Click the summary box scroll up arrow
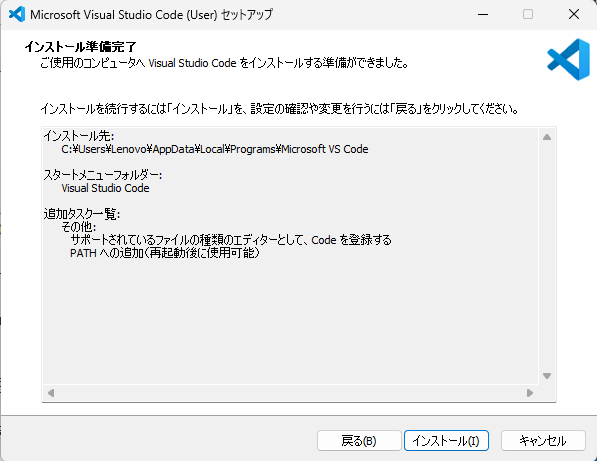This screenshot has width=597, height=461. (x=547, y=137)
